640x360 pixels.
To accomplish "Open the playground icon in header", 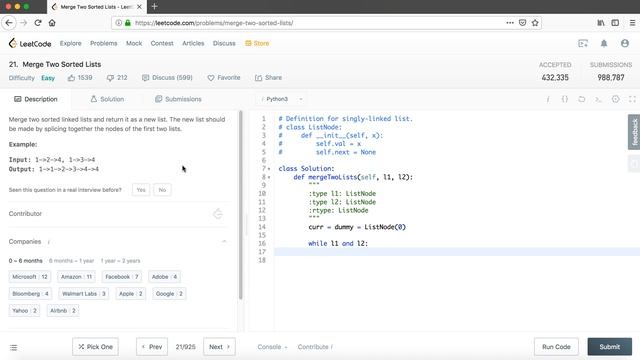I will pyautogui.click(x=583, y=43).
